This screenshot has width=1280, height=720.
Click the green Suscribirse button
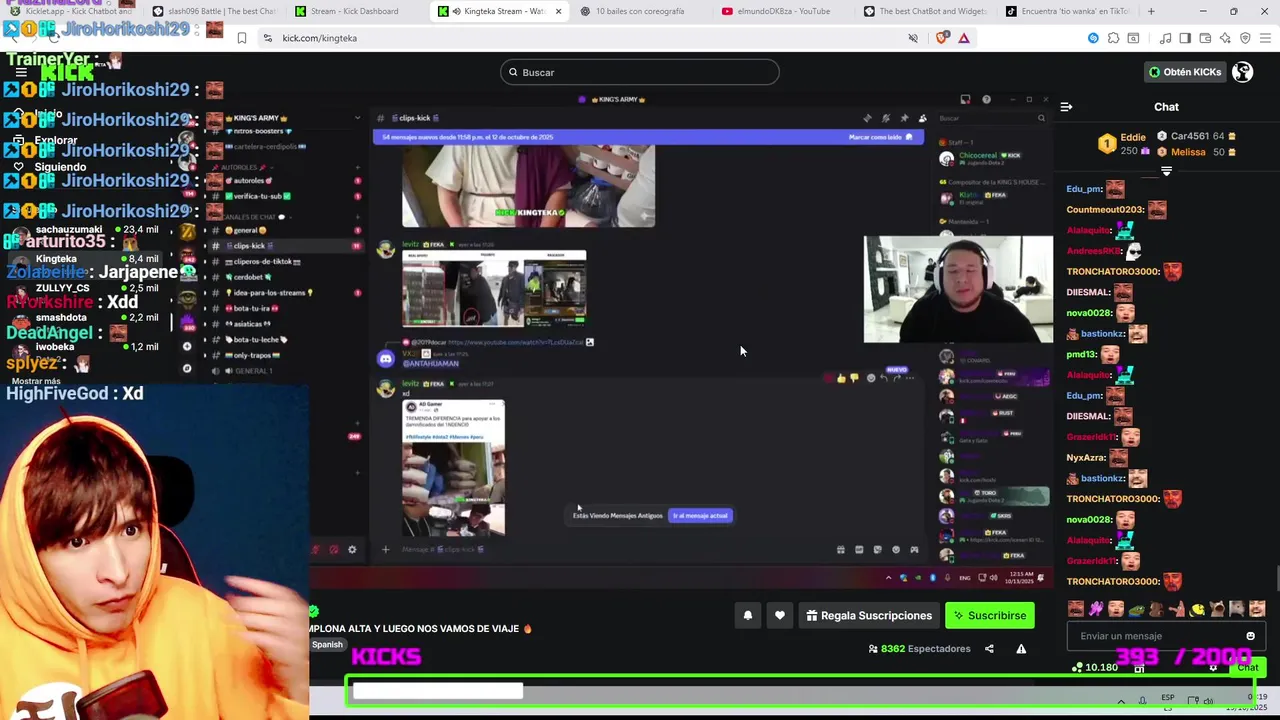990,615
